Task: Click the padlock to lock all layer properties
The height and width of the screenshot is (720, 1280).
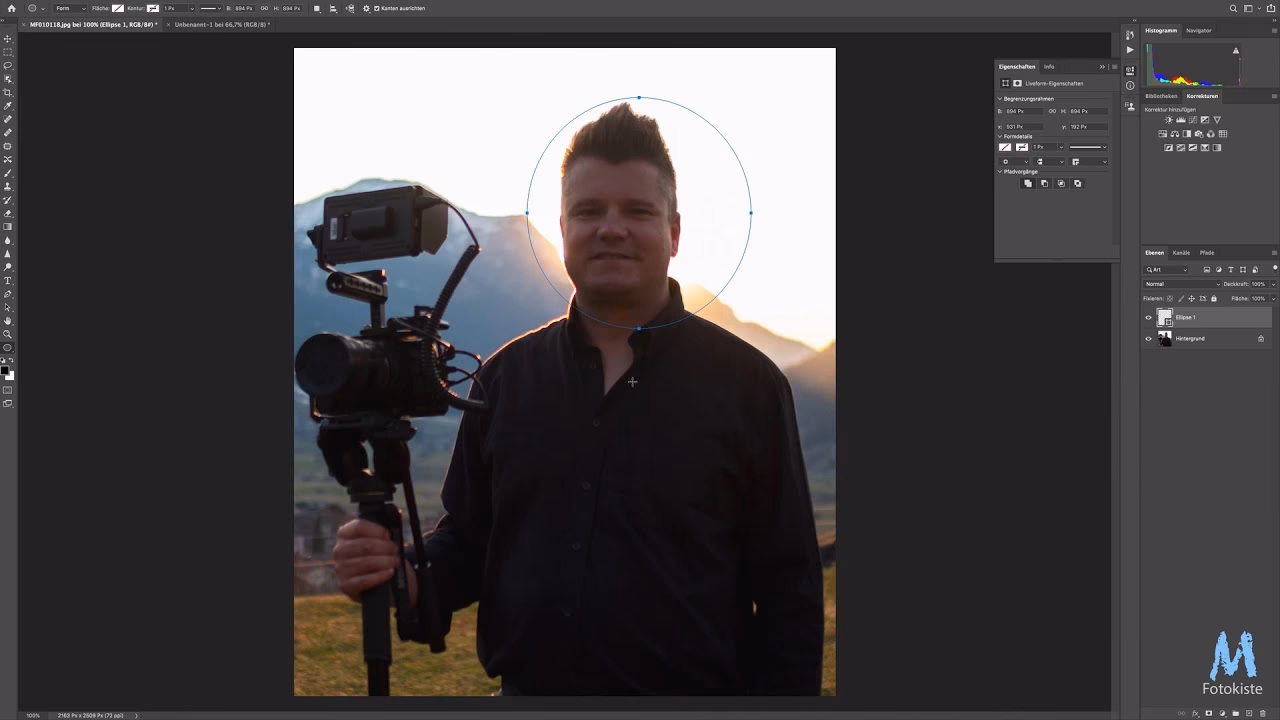Action: point(1214,299)
